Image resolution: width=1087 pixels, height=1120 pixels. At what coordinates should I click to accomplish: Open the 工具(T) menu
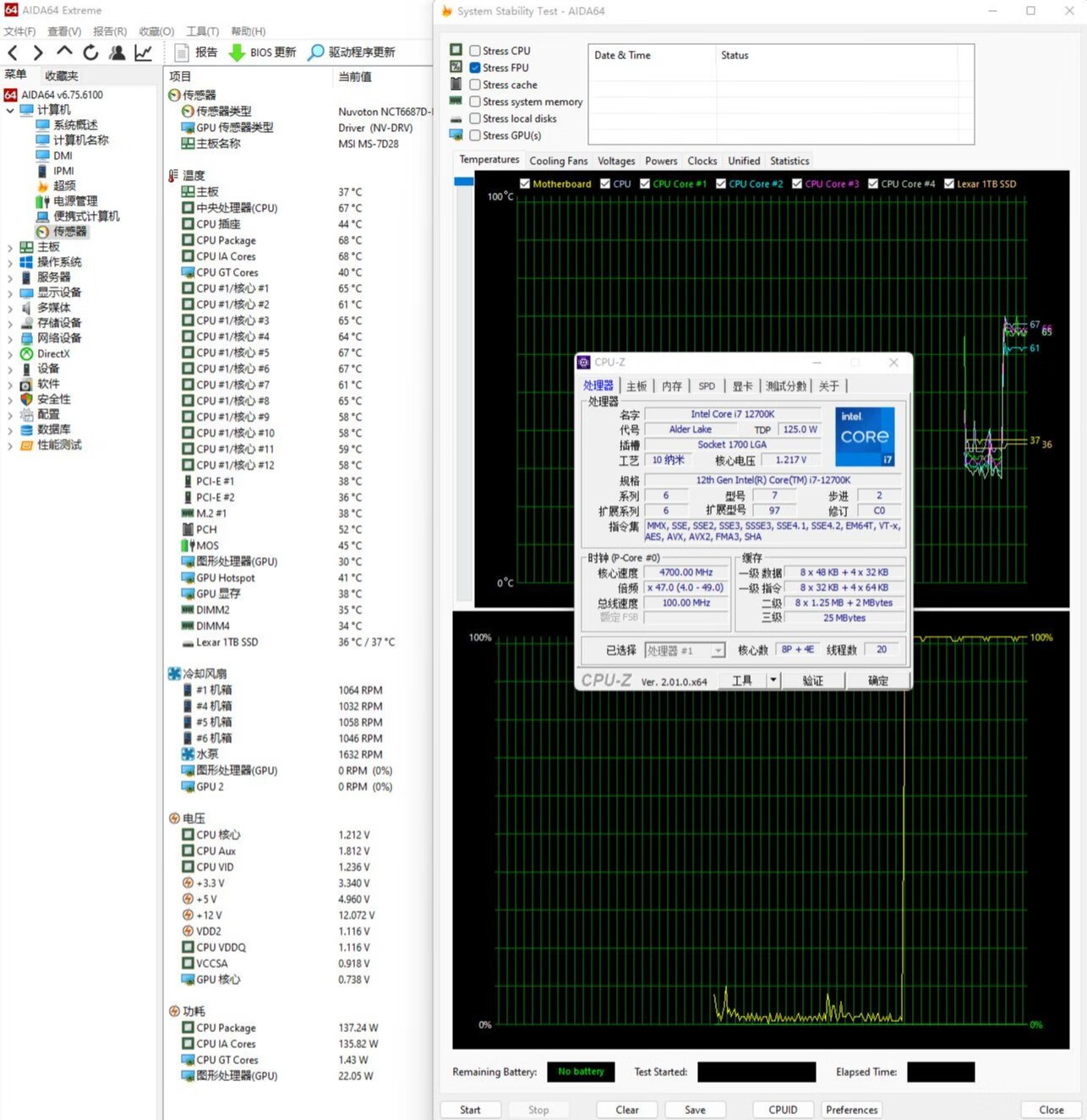point(202,31)
